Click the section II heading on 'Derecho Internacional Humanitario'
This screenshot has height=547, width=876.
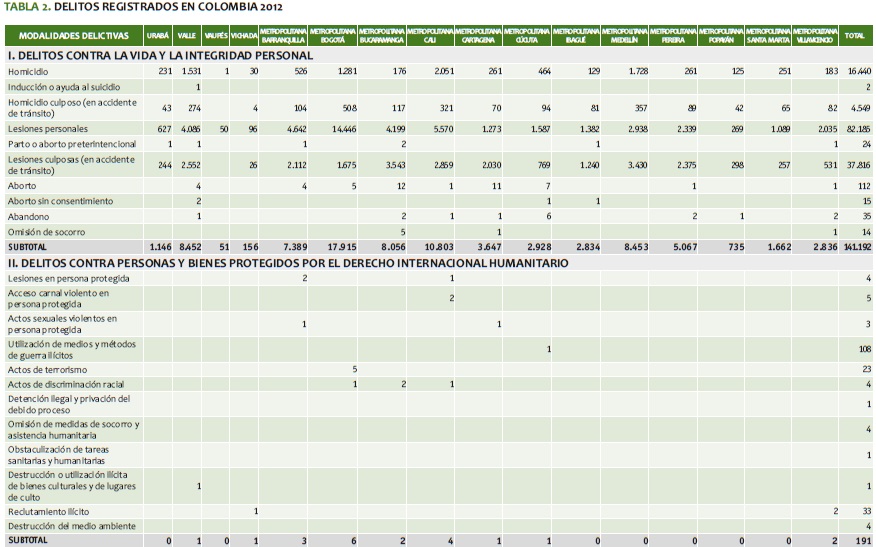click(x=288, y=264)
